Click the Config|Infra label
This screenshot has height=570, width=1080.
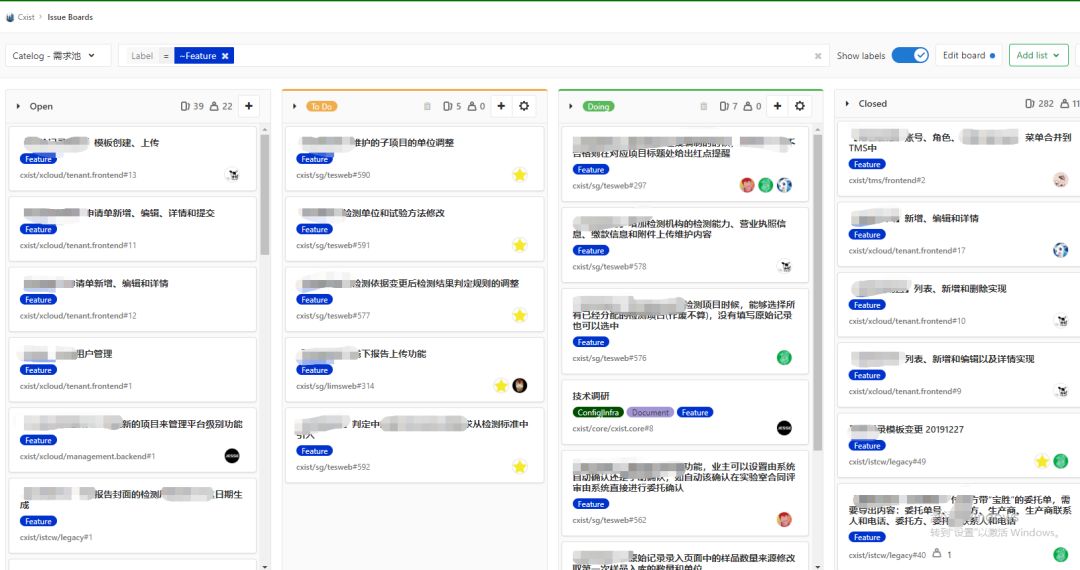pos(598,412)
